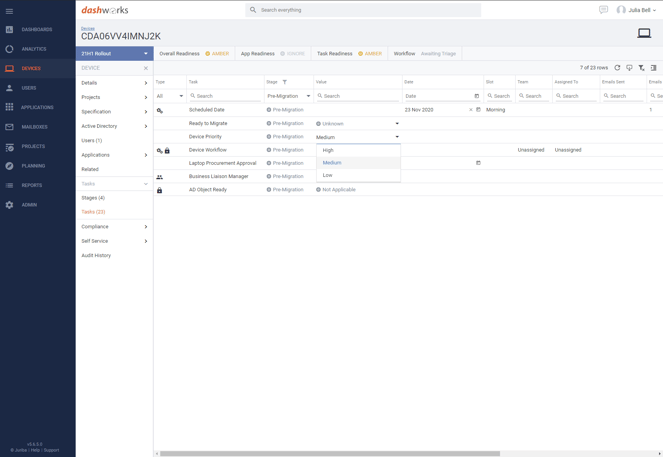Expand the Projects panel item
This screenshot has height=457, width=663.
click(x=115, y=97)
